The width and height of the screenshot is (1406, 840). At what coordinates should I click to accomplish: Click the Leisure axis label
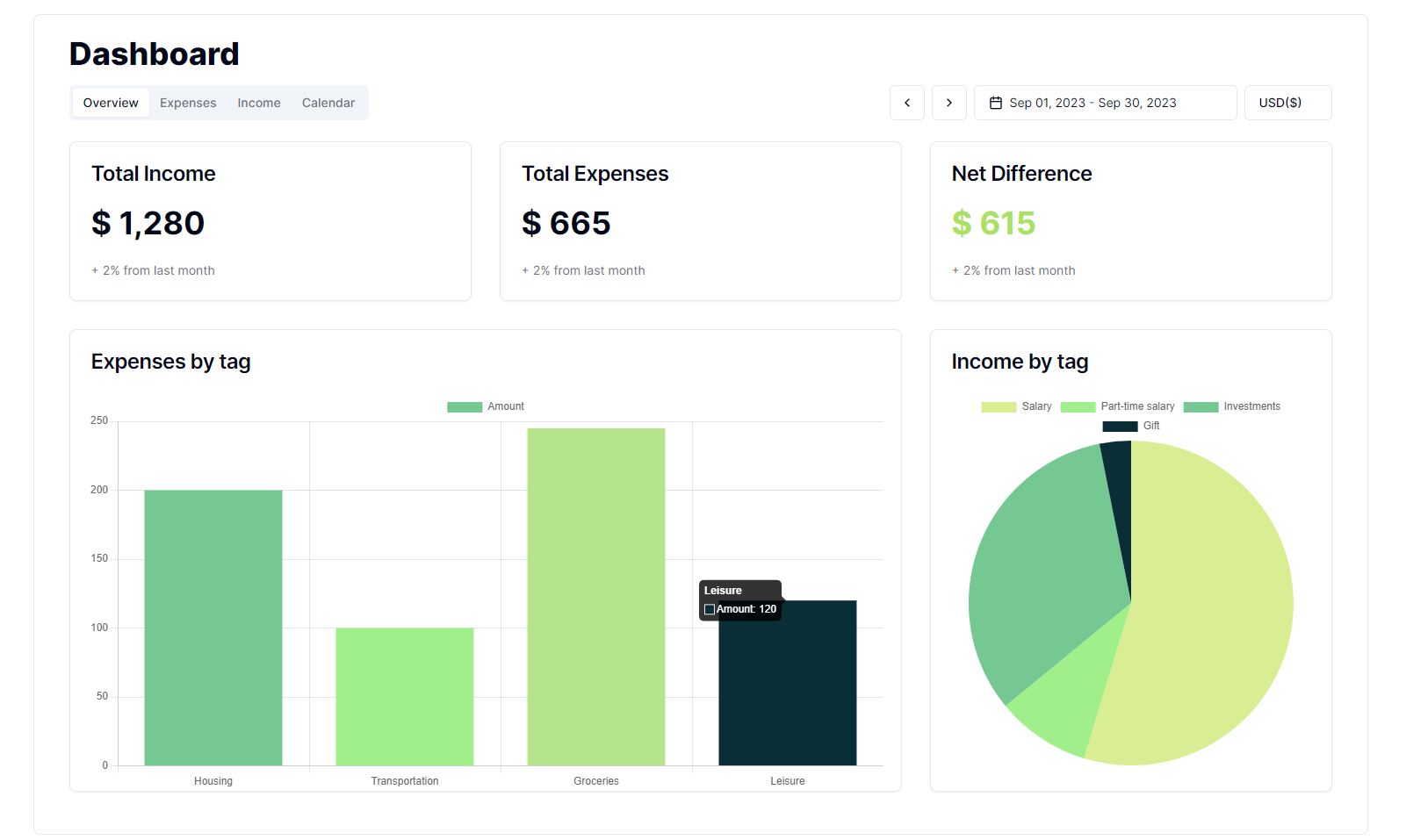click(x=788, y=781)
